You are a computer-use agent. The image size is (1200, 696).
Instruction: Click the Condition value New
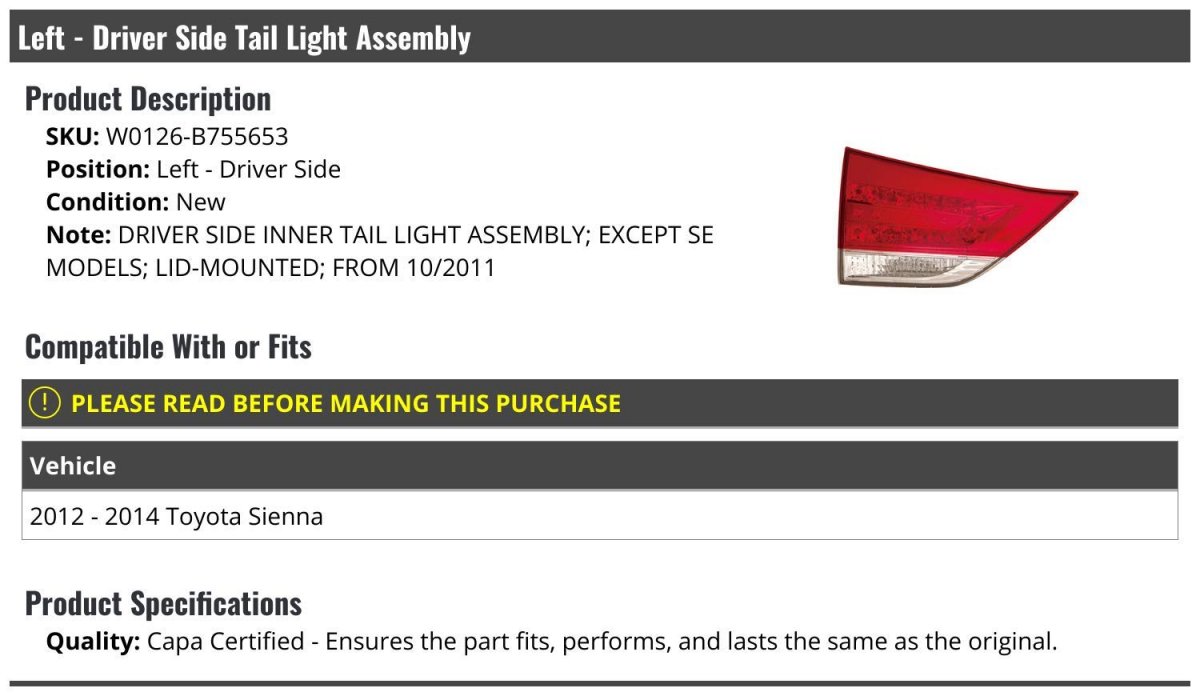[201, 202]
